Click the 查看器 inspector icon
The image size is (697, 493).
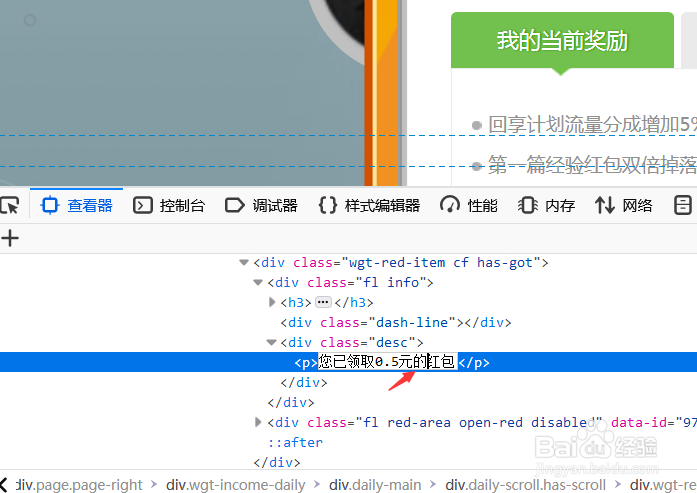coord(49,205)
